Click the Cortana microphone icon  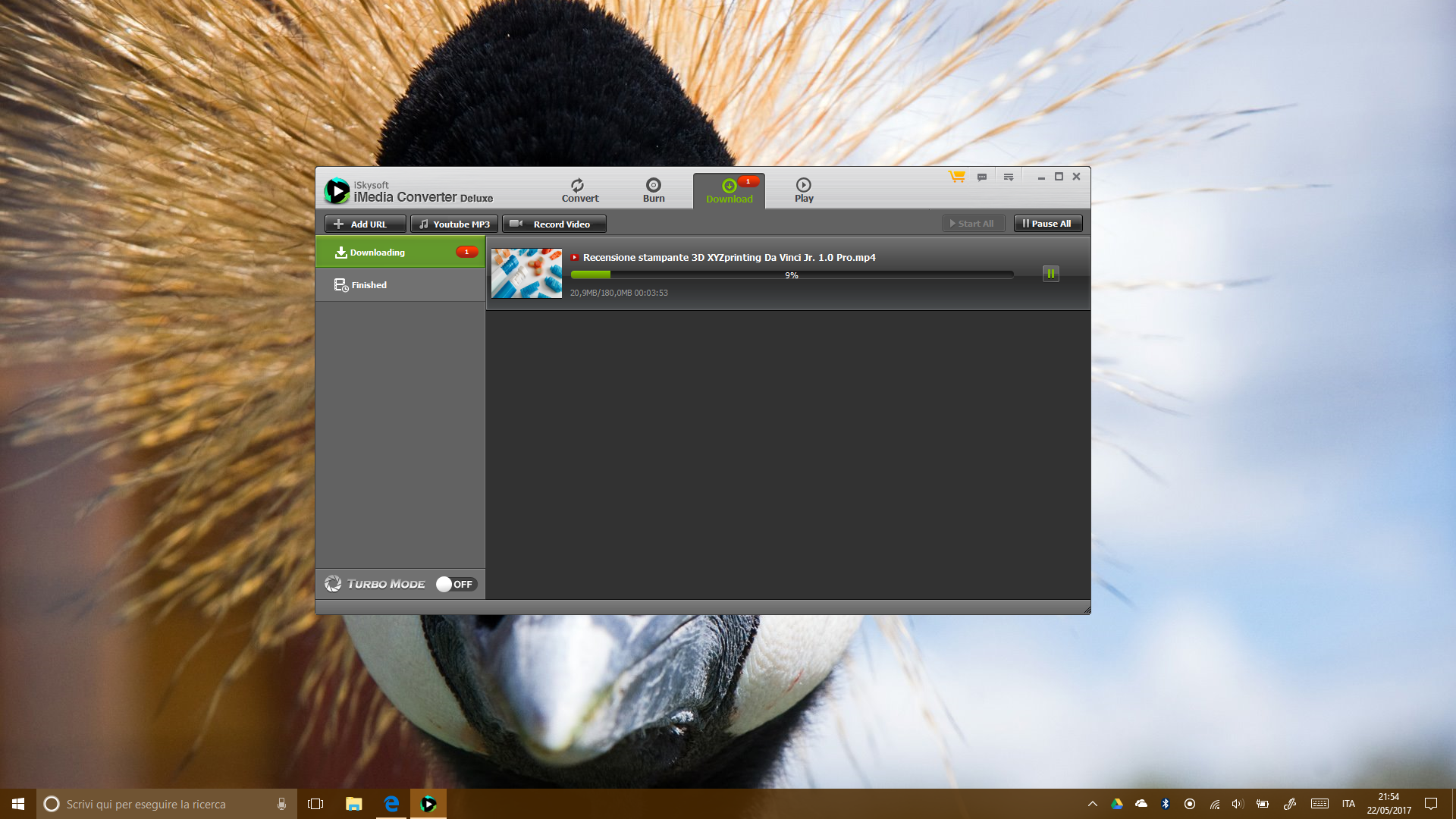281,804
